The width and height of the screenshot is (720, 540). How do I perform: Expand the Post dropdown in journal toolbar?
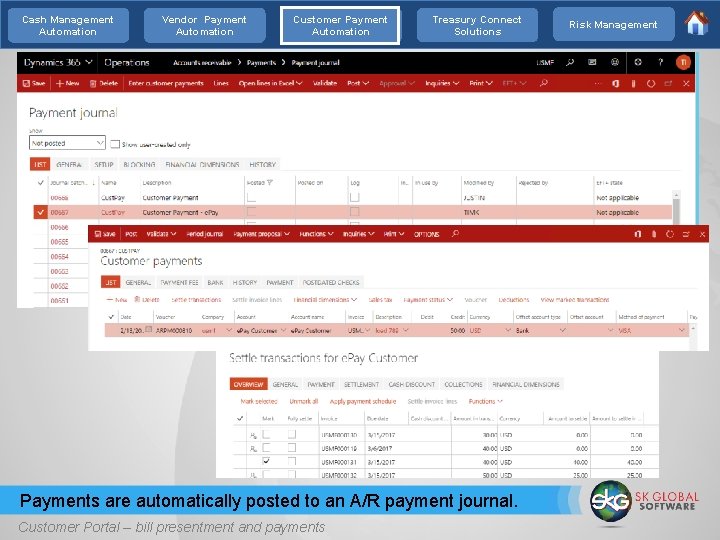coord(358,83)
